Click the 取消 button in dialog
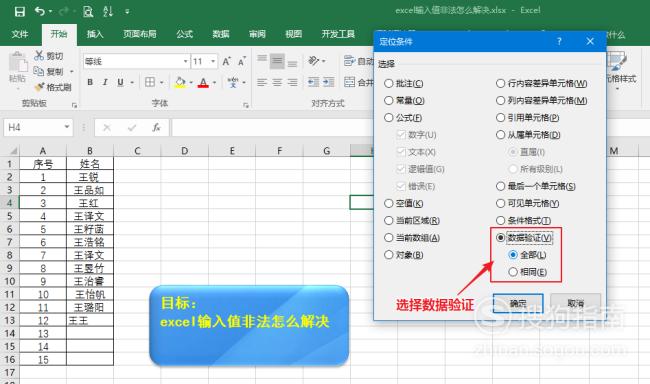This screenshot has height=384, width=650. [576, 304]
